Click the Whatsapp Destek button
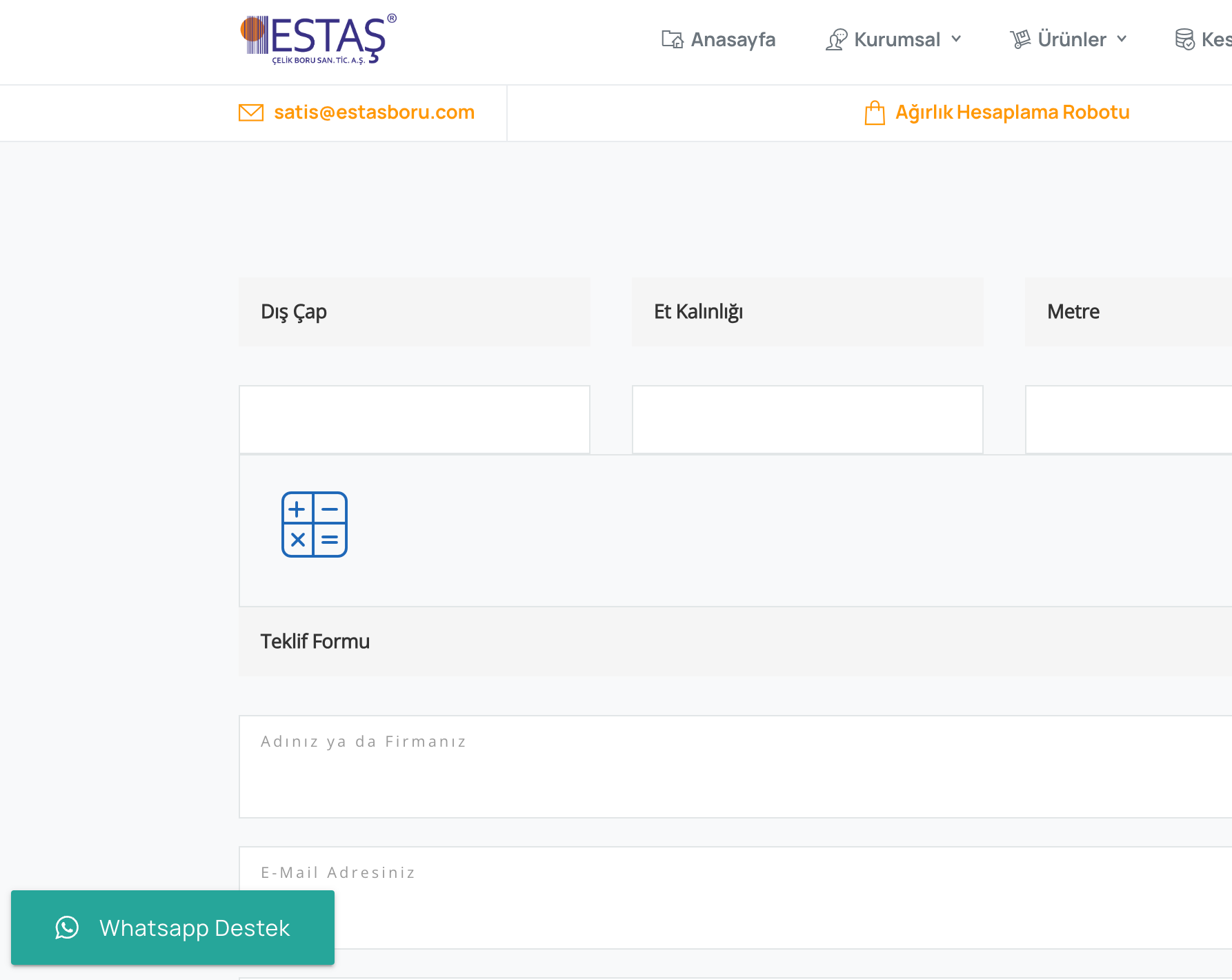This screenshot has height=980, width=1232. coord(172,928)
